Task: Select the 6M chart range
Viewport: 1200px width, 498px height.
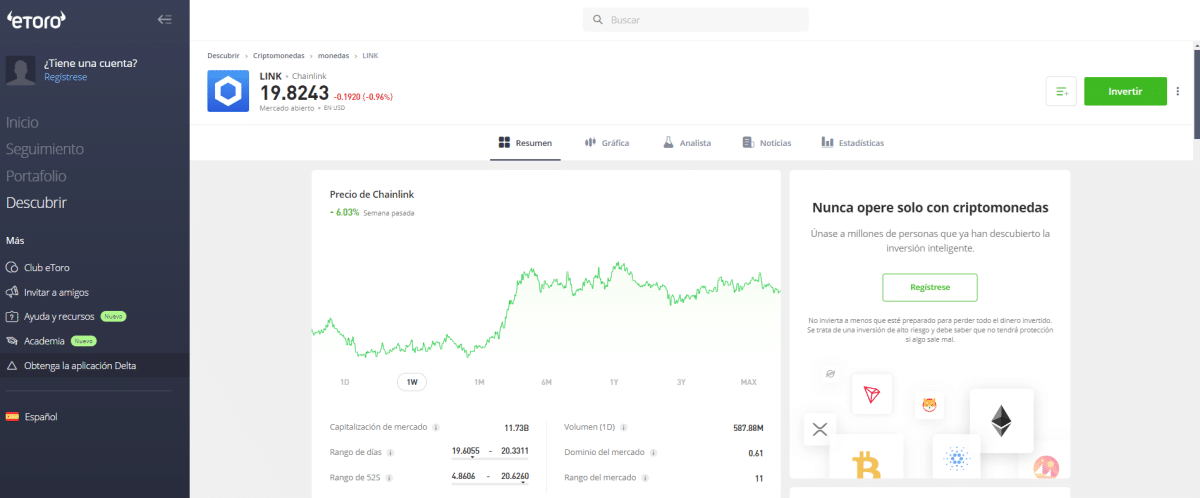Action: click(546, 382)
